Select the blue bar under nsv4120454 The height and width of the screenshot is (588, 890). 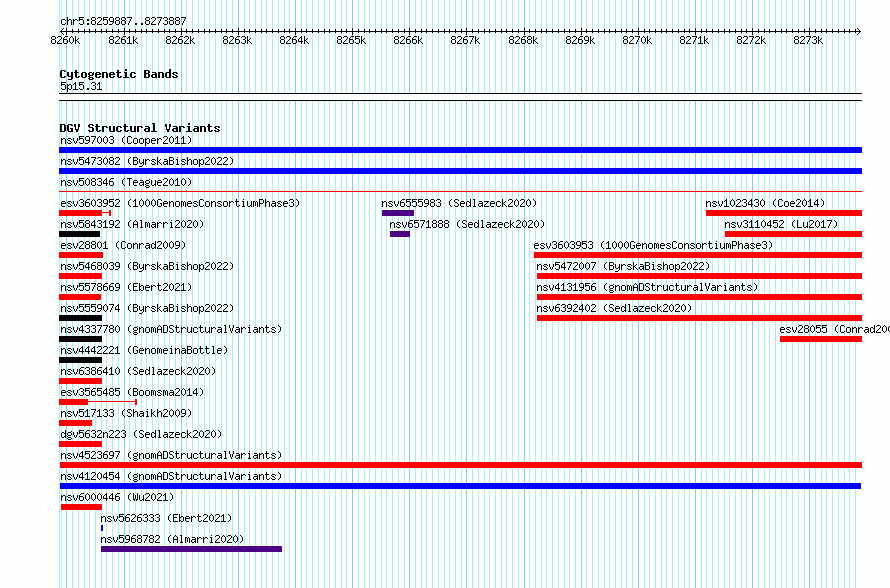pos(460,486)
